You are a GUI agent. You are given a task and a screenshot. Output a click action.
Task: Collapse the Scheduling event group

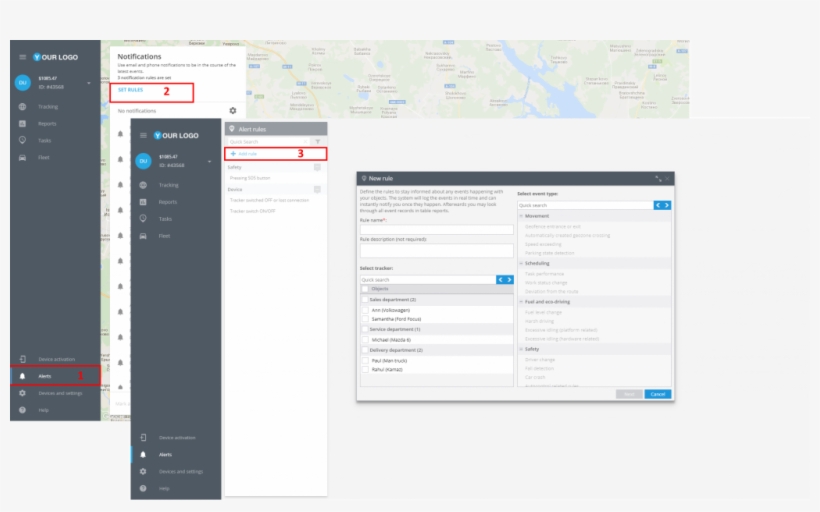pos(521,264)
